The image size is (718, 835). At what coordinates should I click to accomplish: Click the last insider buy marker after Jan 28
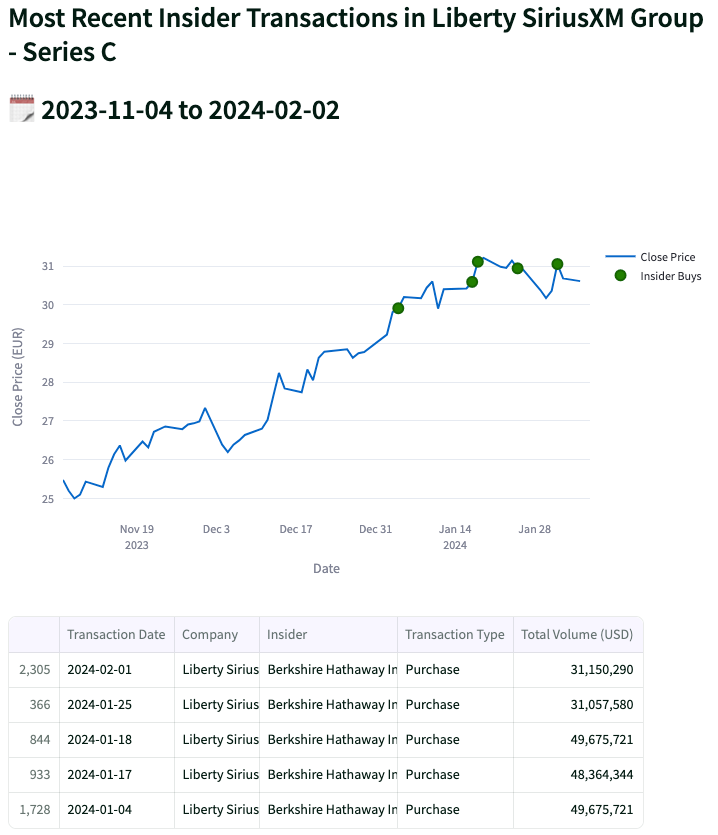click(557, 264)
